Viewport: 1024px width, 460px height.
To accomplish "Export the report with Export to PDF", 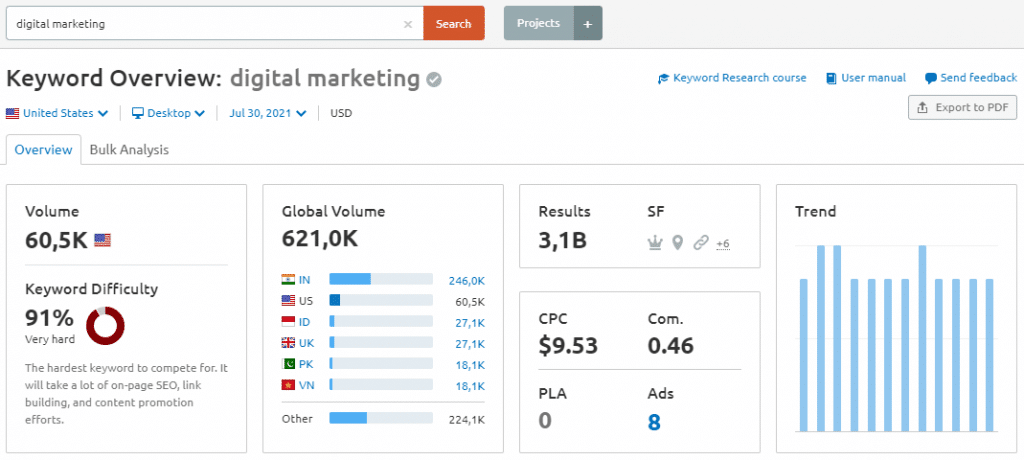I will pyautogui.click(x=963, y=107).
